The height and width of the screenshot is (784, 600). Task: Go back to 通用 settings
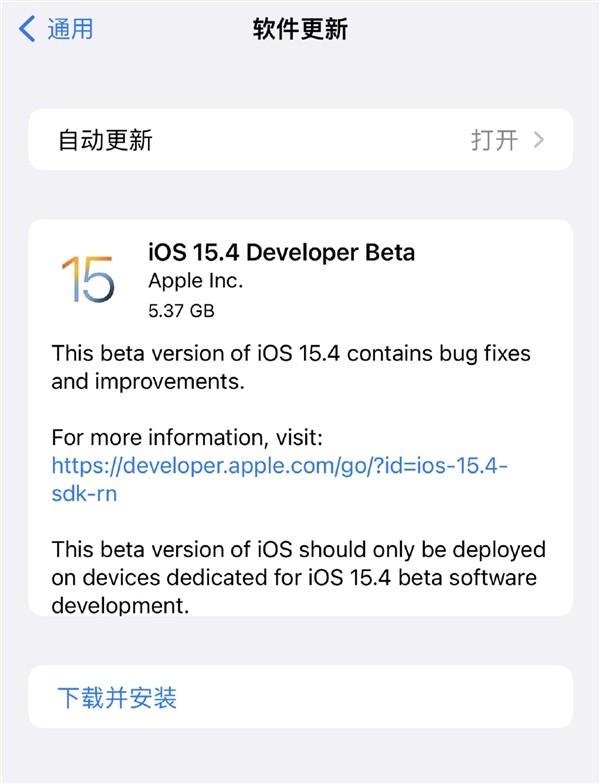[x=56, y=28]
